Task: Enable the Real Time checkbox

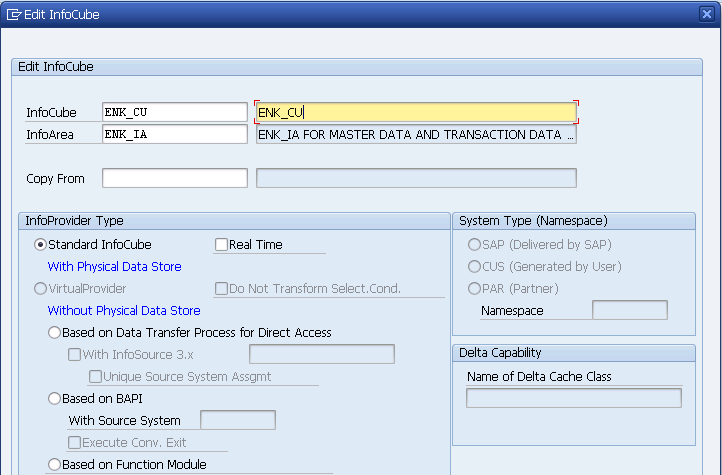Action: click(x=221, y=244)
